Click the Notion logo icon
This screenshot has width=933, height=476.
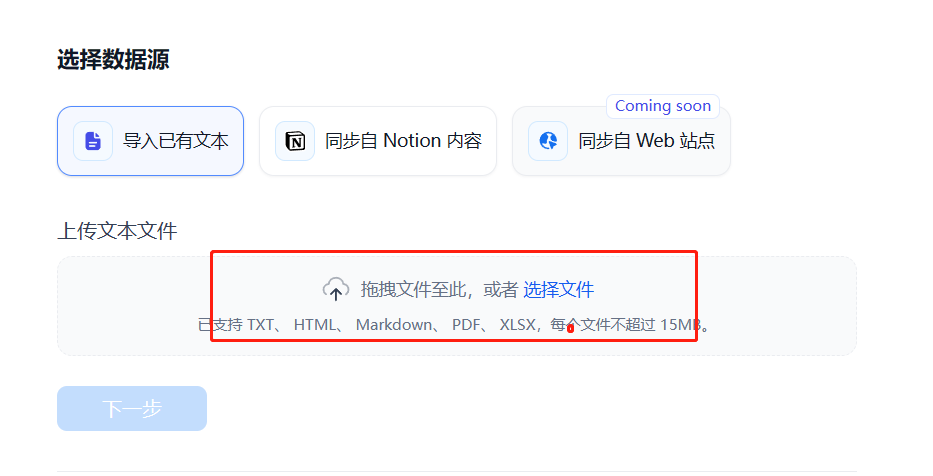click(x=295, y=141)
